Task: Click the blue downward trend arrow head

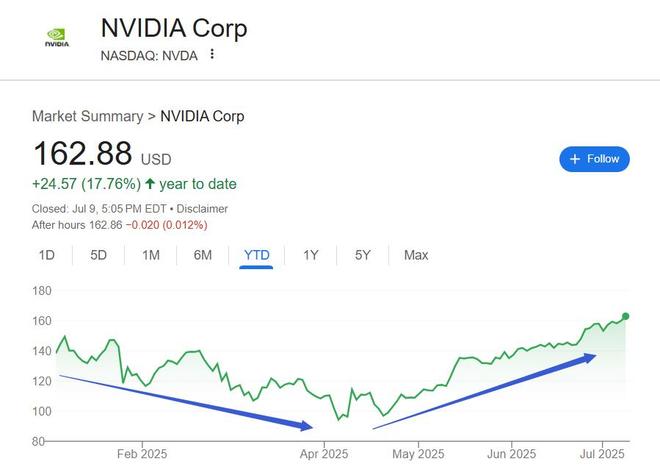Action: point(307,426)
